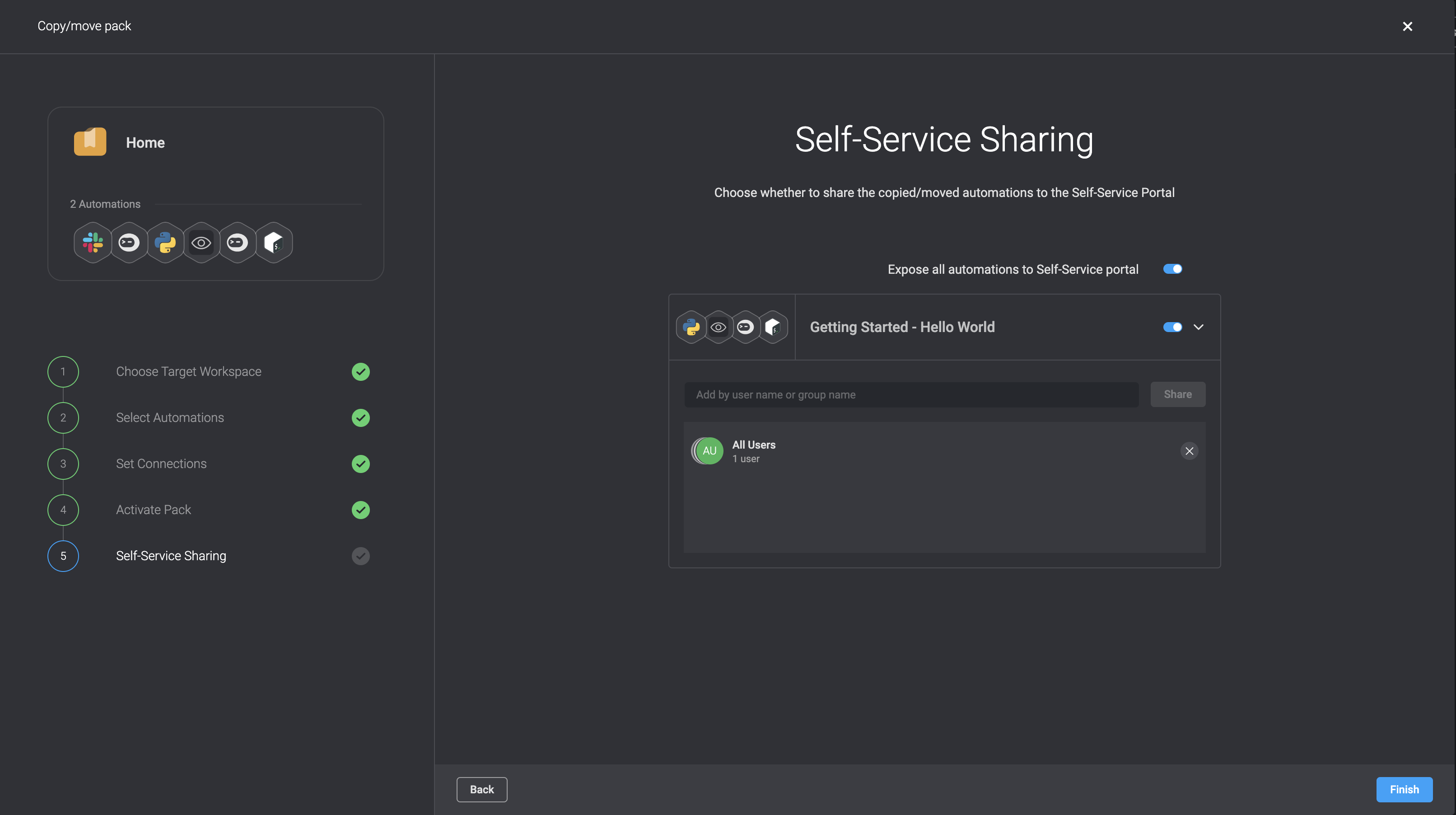This screenshot has width=1456, height=815.
Task: Go to step 4 Activate Pack
Action: point(153,510)
